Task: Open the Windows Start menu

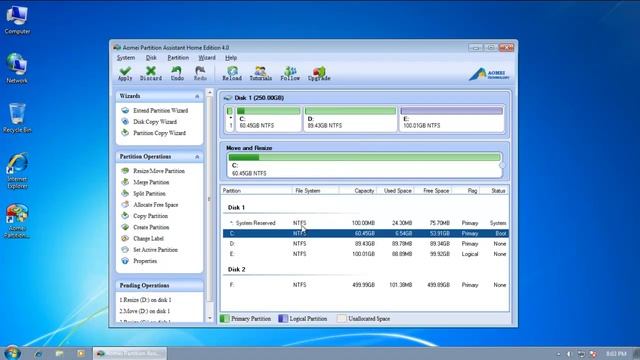Action: coord(12,353)
